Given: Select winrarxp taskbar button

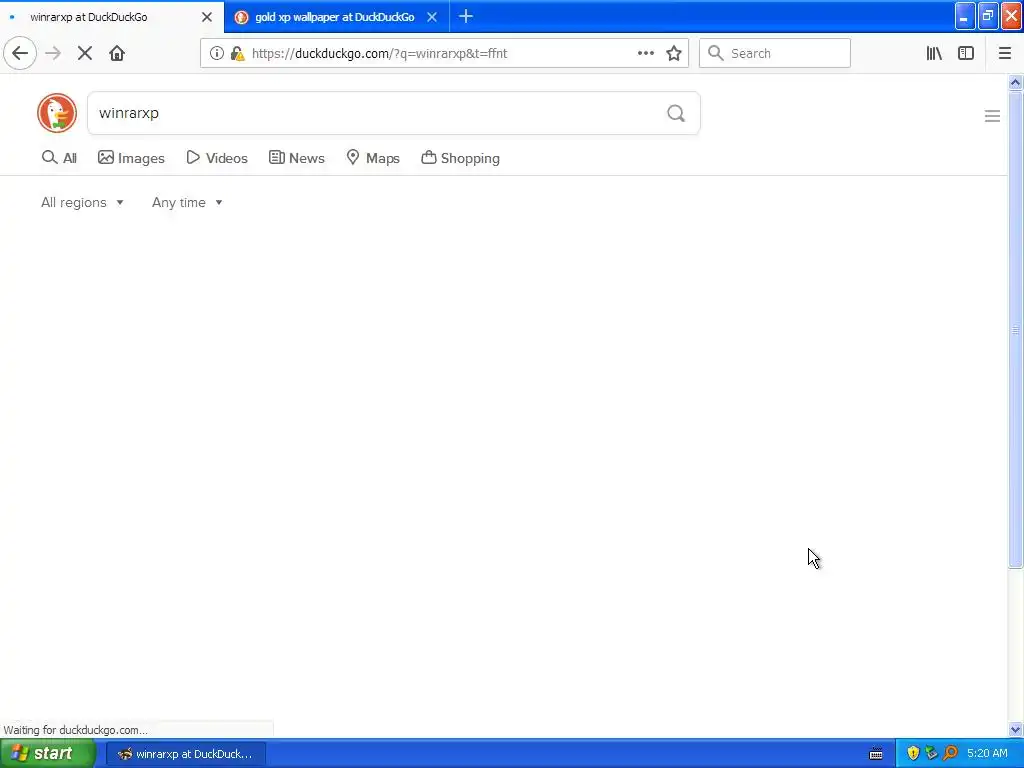Looking at the screenshot, I should (186, 754).
